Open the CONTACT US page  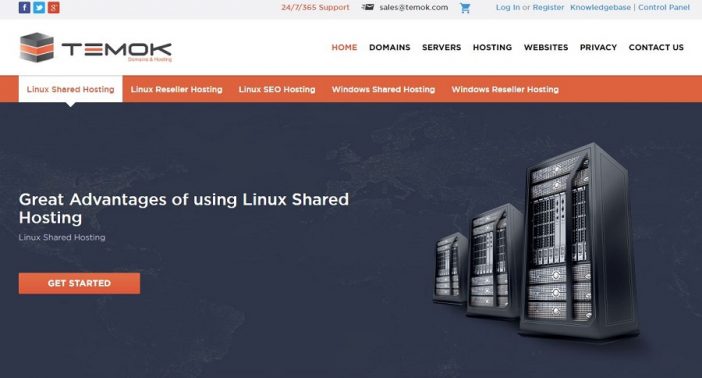[x=656, y=47]
